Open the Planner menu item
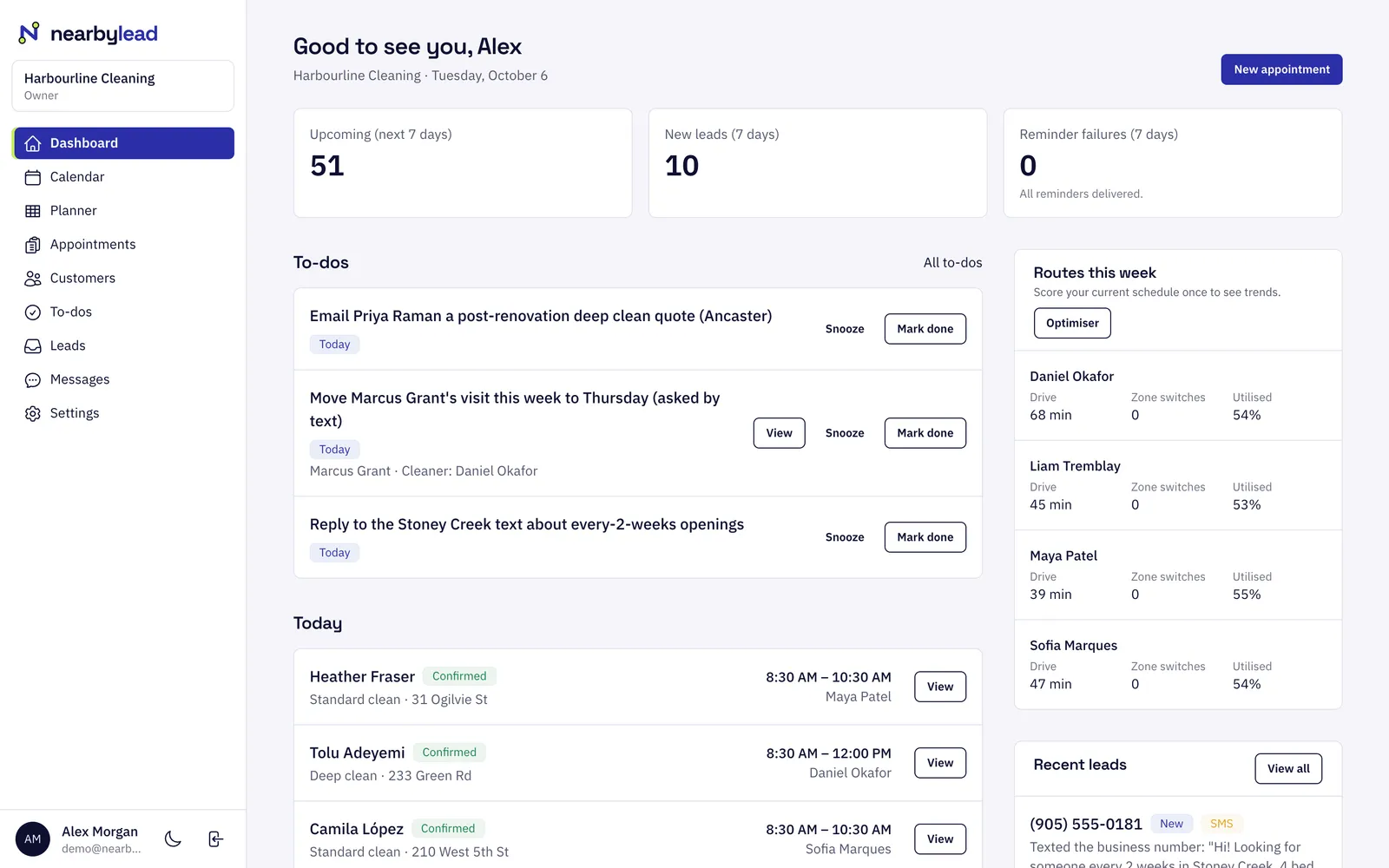The image size is (1389, 868). (123, 211)
